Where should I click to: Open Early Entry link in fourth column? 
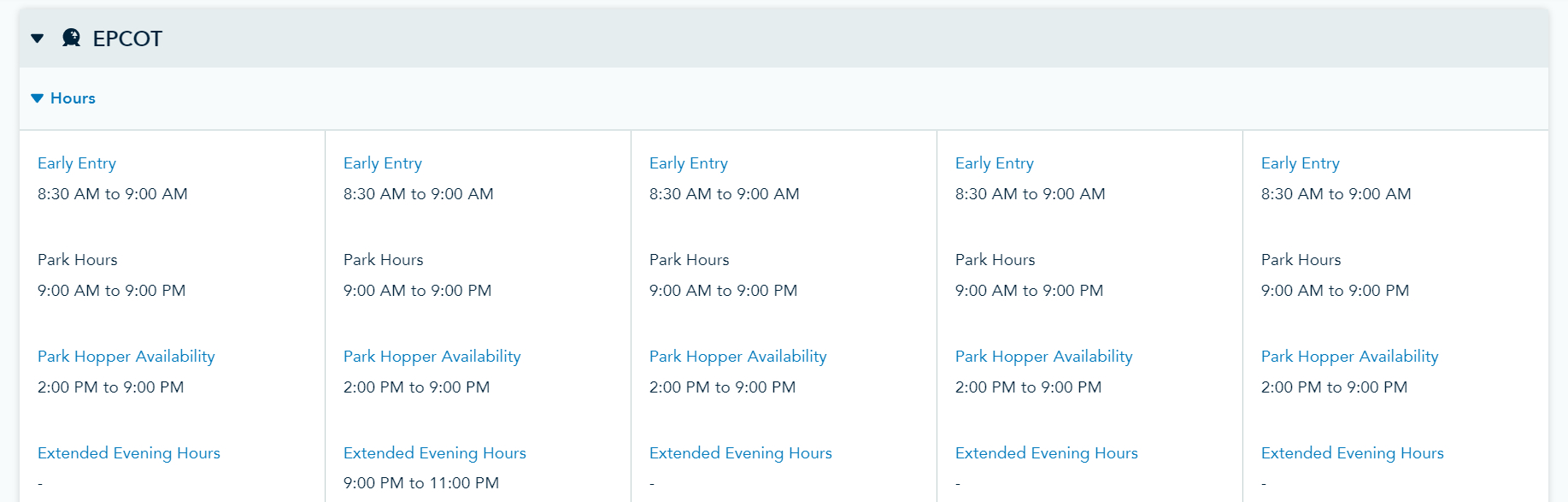point(995,163)
